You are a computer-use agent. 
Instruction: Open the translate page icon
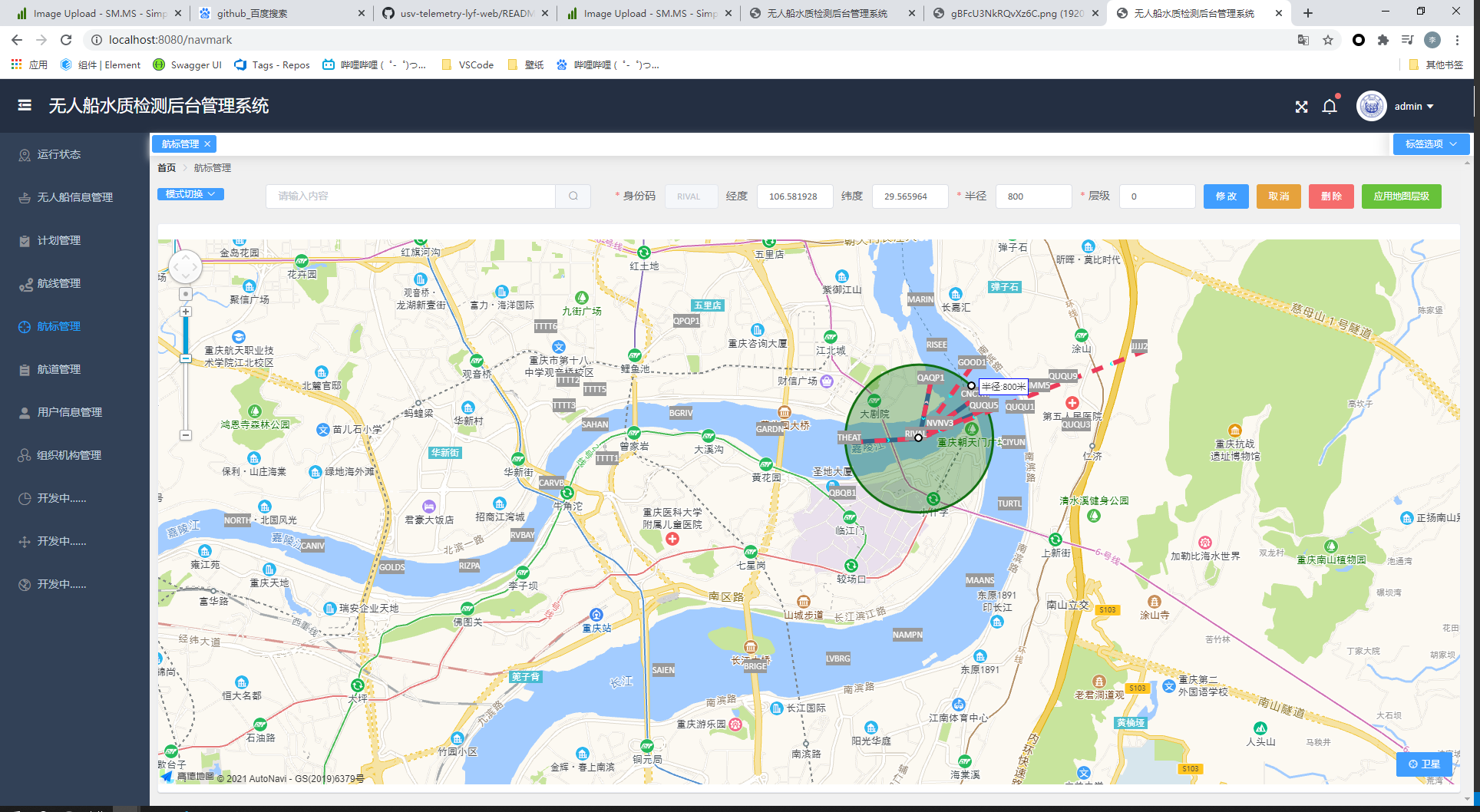coord(1303,40)
